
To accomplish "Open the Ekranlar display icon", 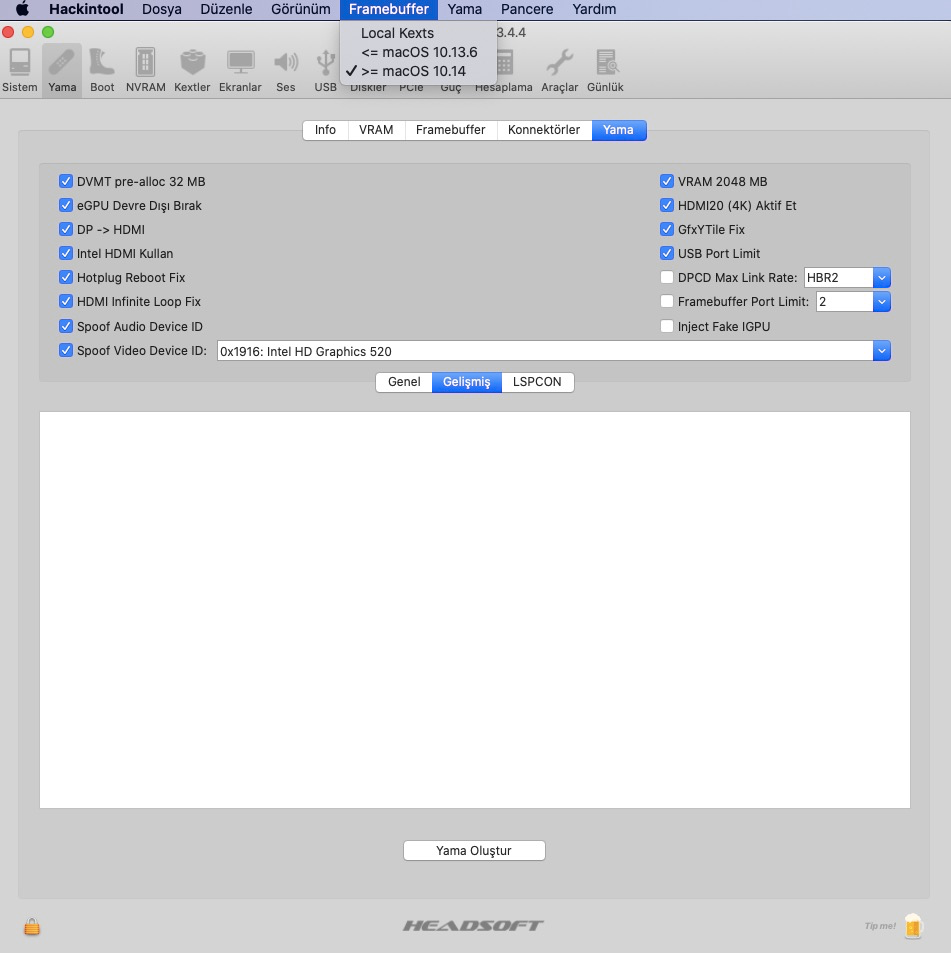I will 240,69.
